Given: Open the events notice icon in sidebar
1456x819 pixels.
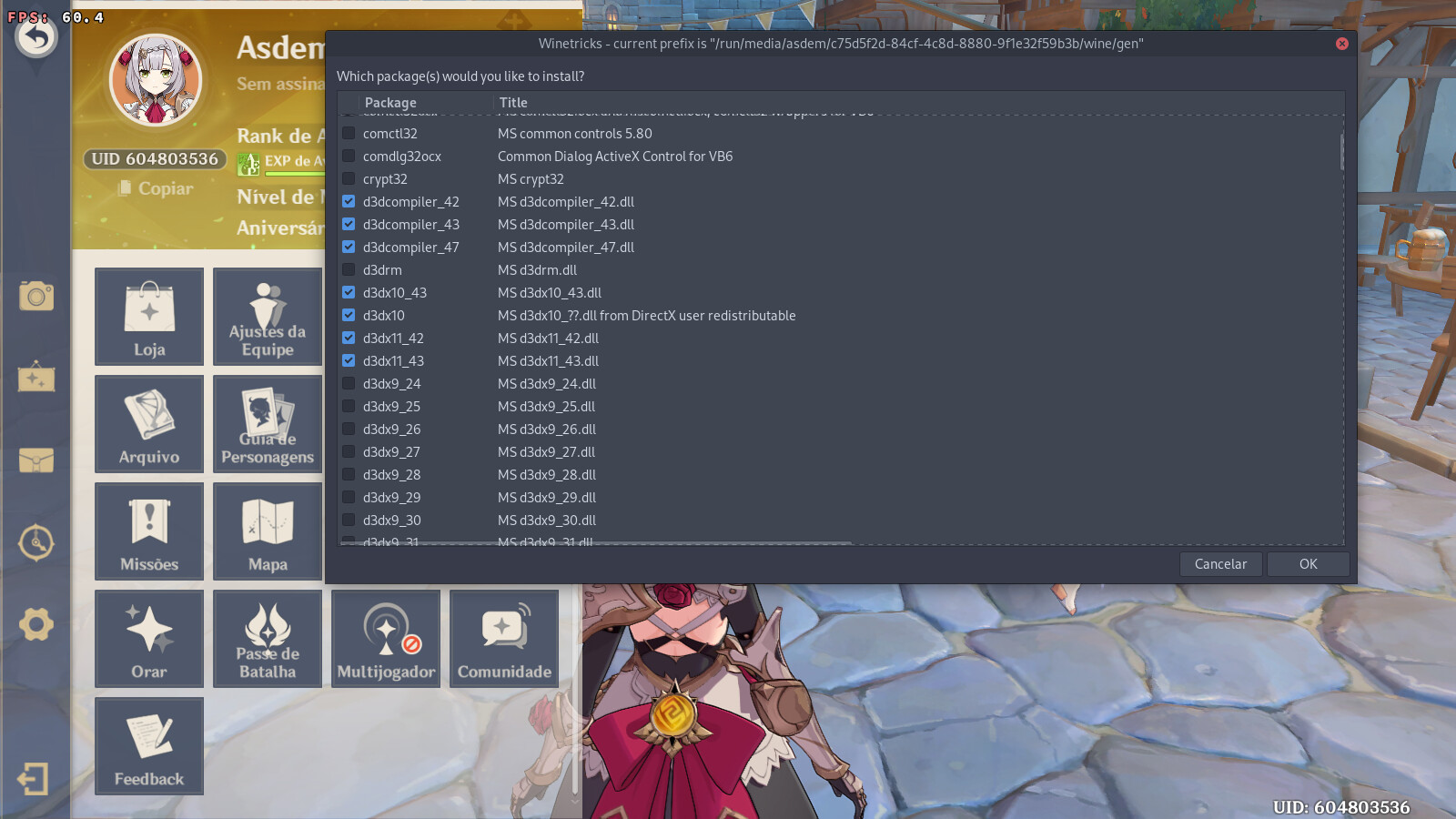Looking at the screenshot, I should 36,378.
